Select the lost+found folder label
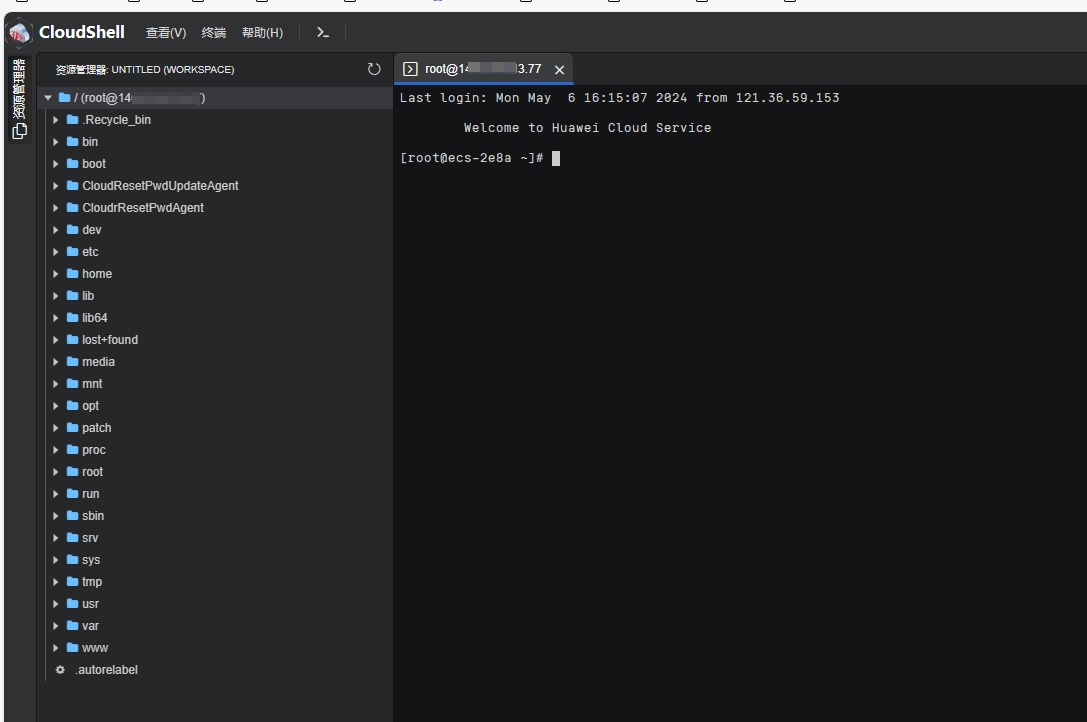1087x722 pixels. 110,340
